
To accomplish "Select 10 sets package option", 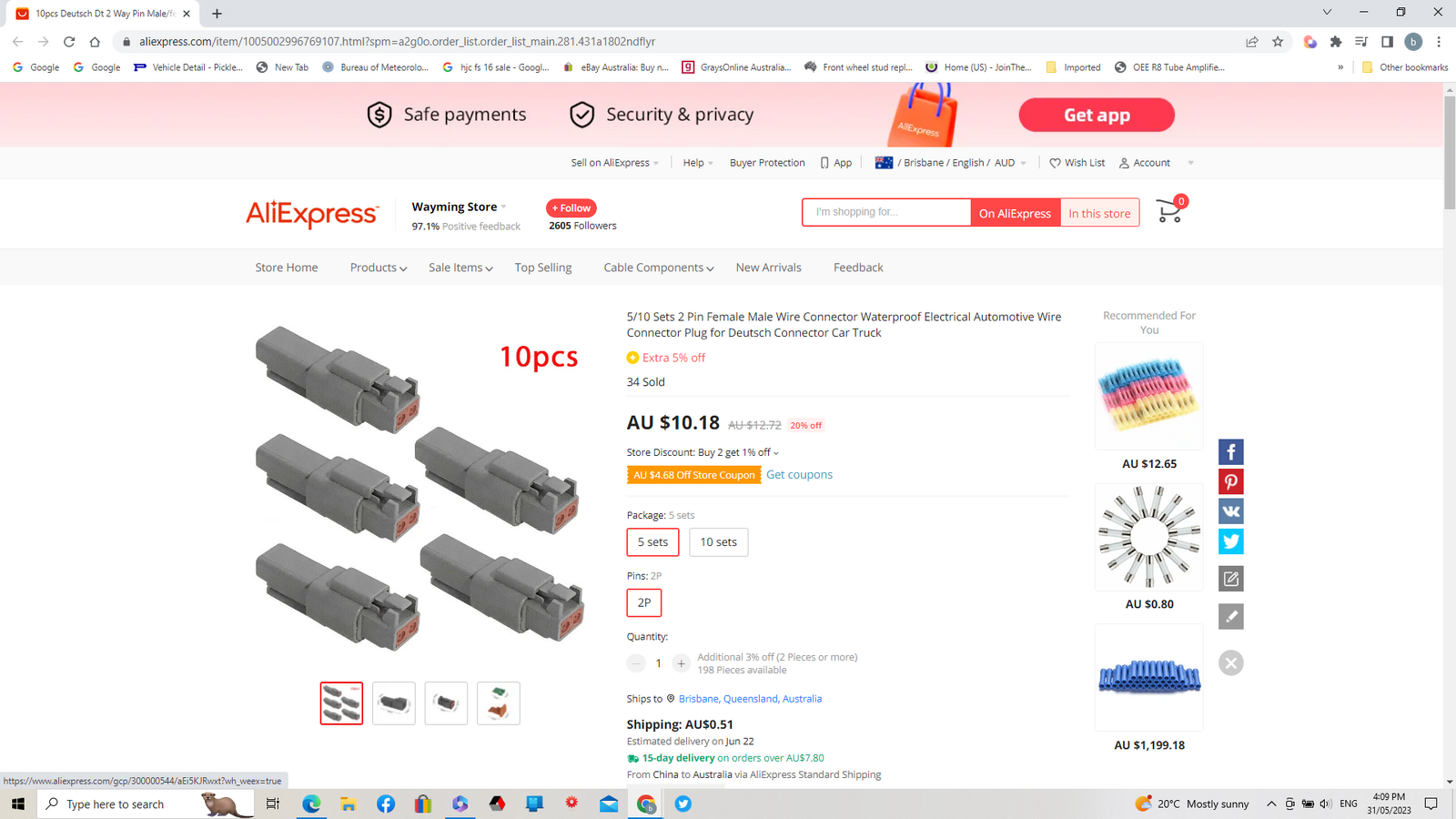I will (x=718, y=541).
